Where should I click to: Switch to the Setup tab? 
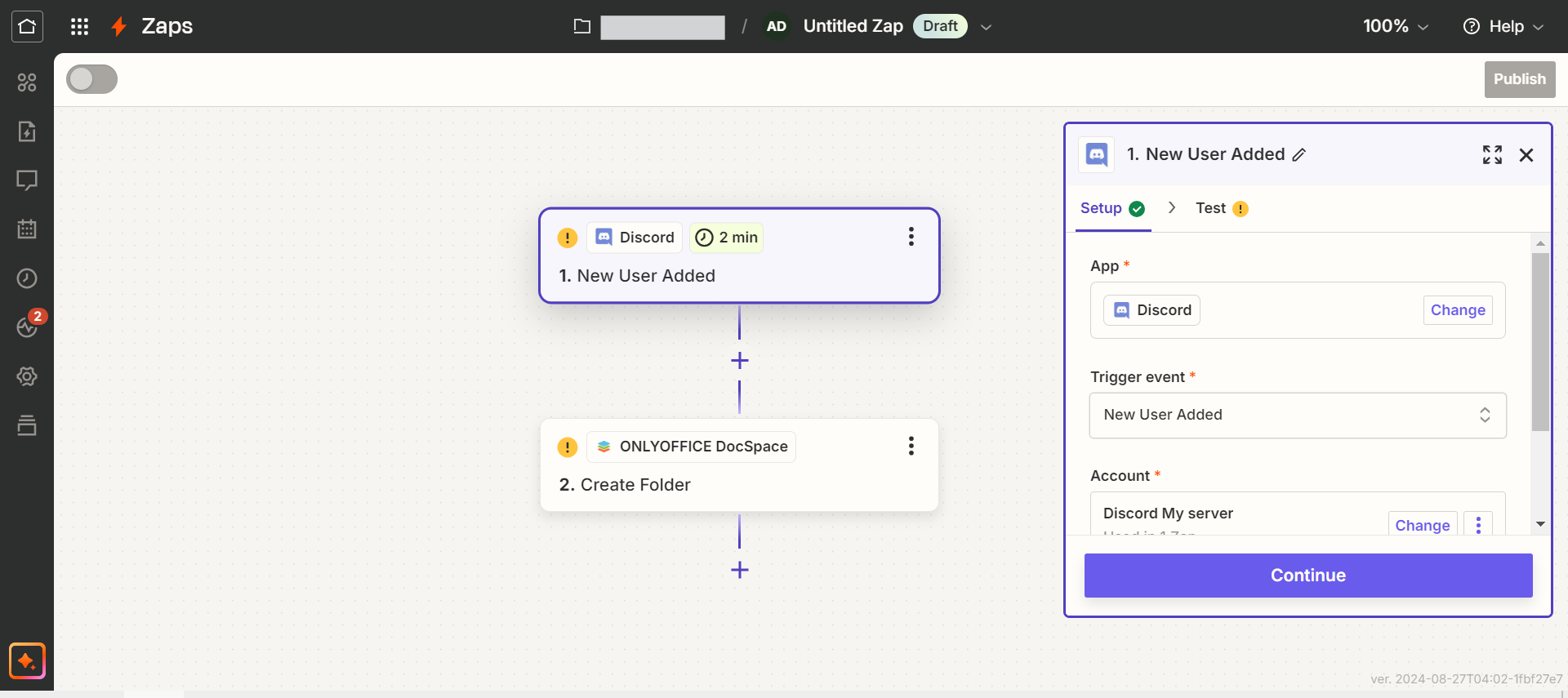1112,208
